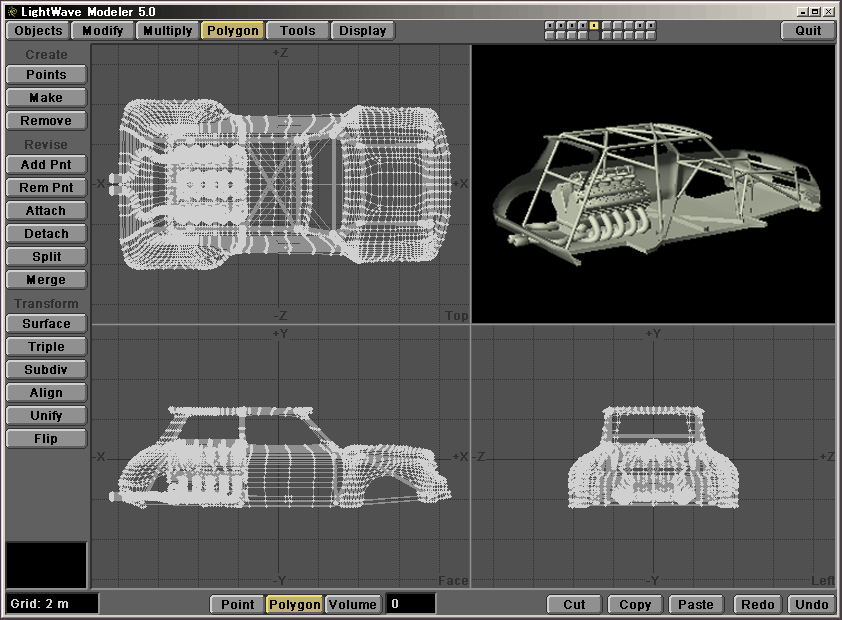This screenshot has height=620, width=842.
Task: Click the highlighted yellow layer 5 button
Action: coord(594,25)
